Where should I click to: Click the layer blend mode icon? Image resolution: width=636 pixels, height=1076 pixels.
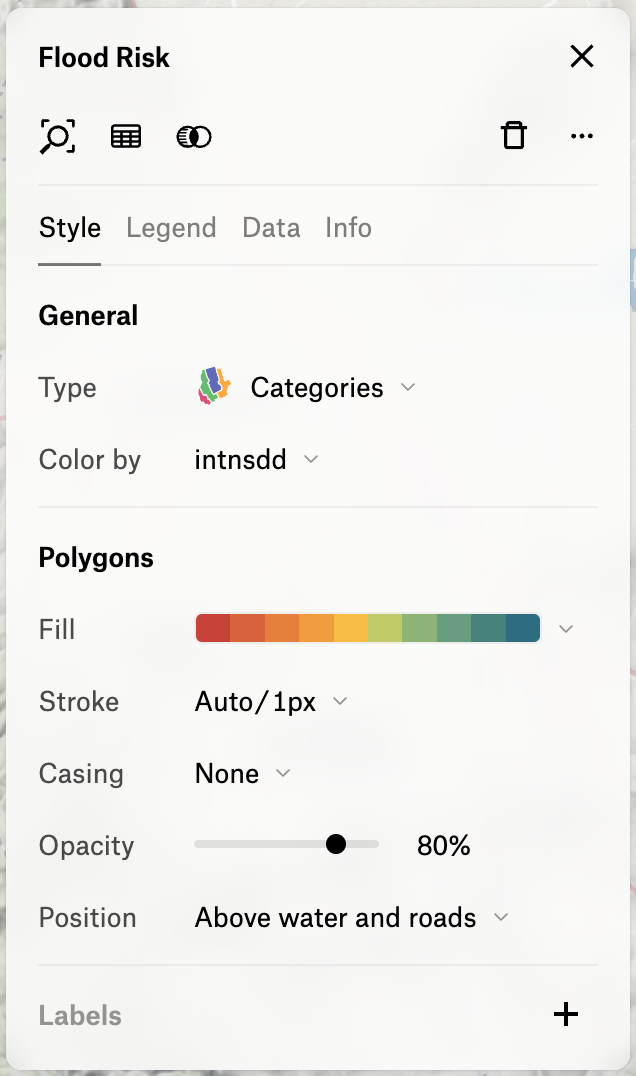194,137
